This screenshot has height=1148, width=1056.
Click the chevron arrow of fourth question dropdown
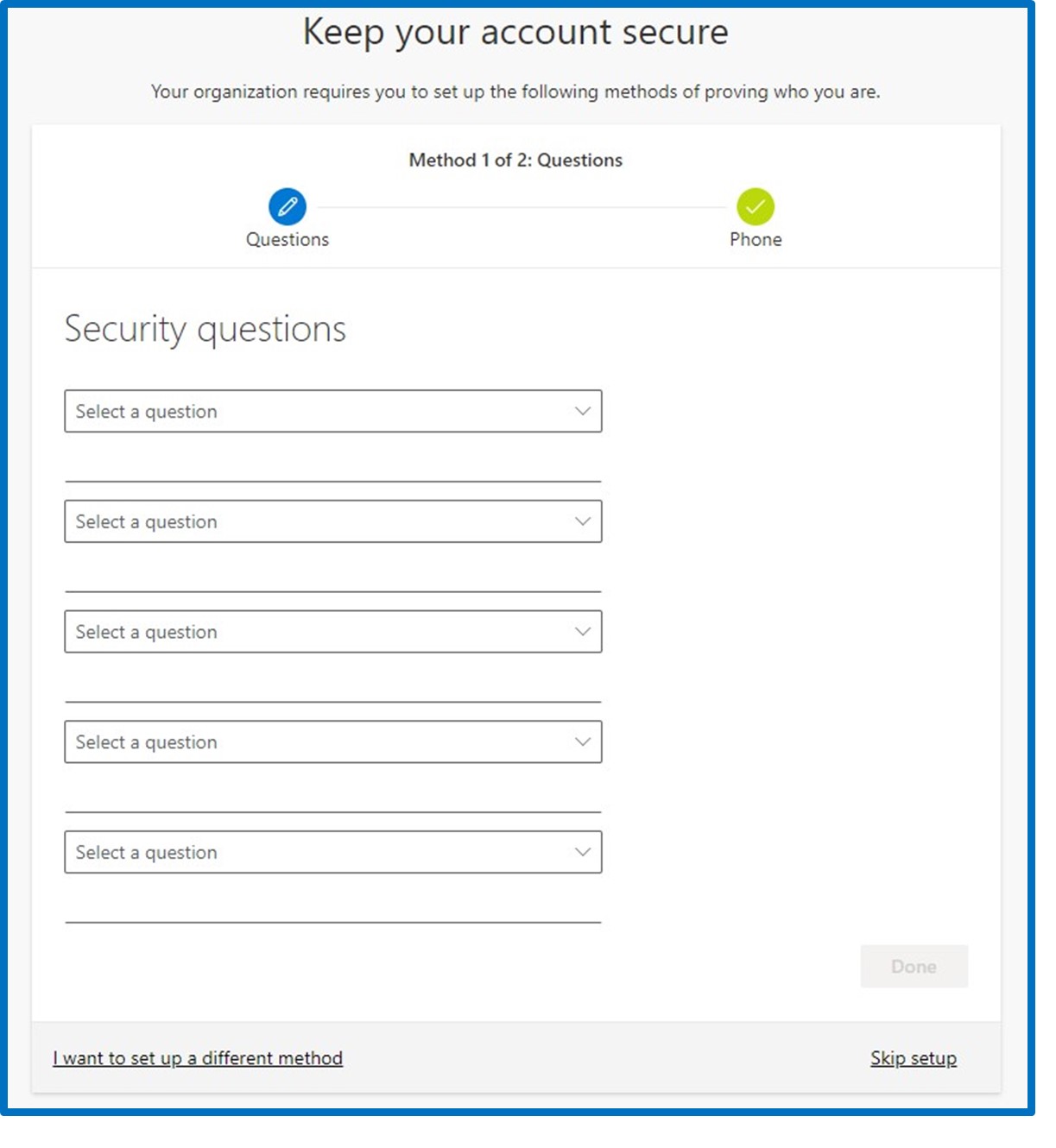pyautogui.click(x=583, y=742)
